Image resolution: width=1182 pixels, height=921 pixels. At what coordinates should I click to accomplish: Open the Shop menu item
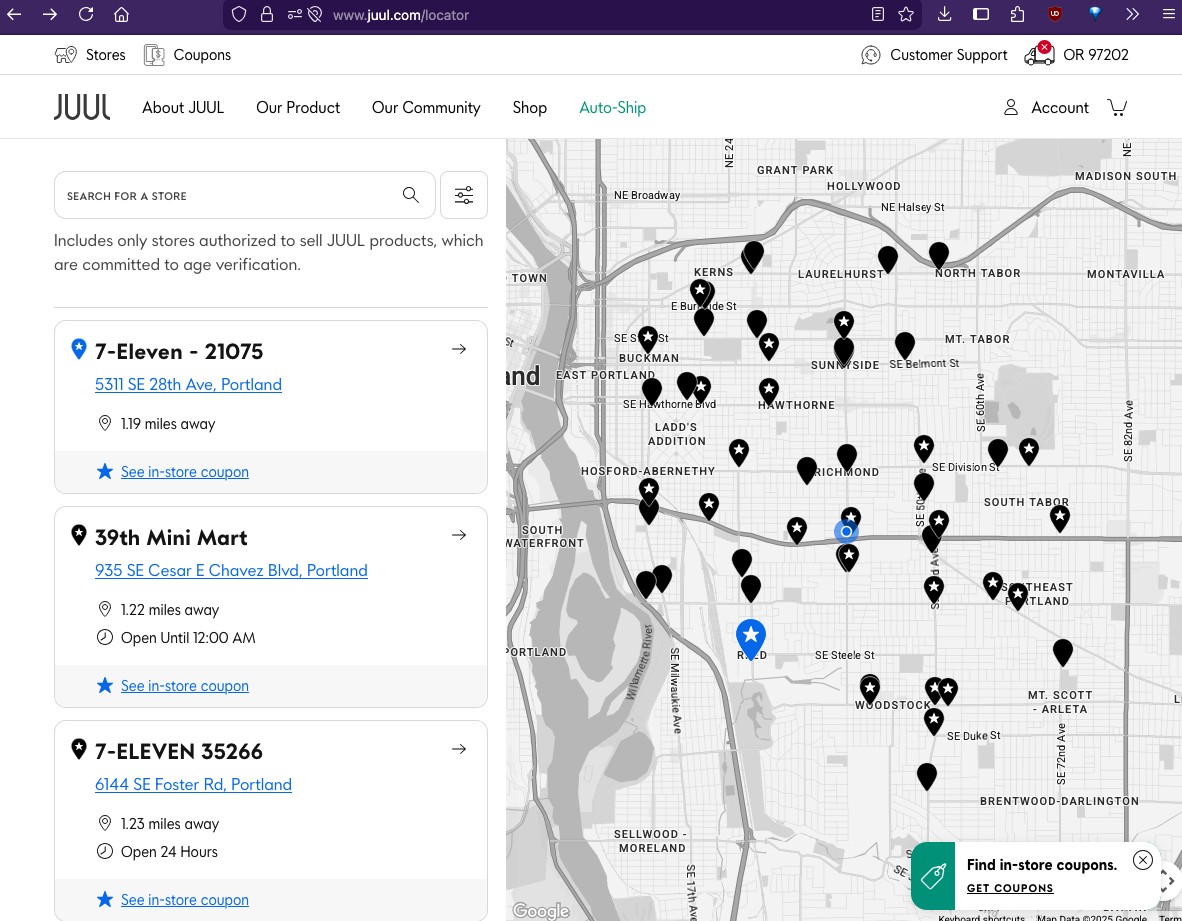(529, 107)
